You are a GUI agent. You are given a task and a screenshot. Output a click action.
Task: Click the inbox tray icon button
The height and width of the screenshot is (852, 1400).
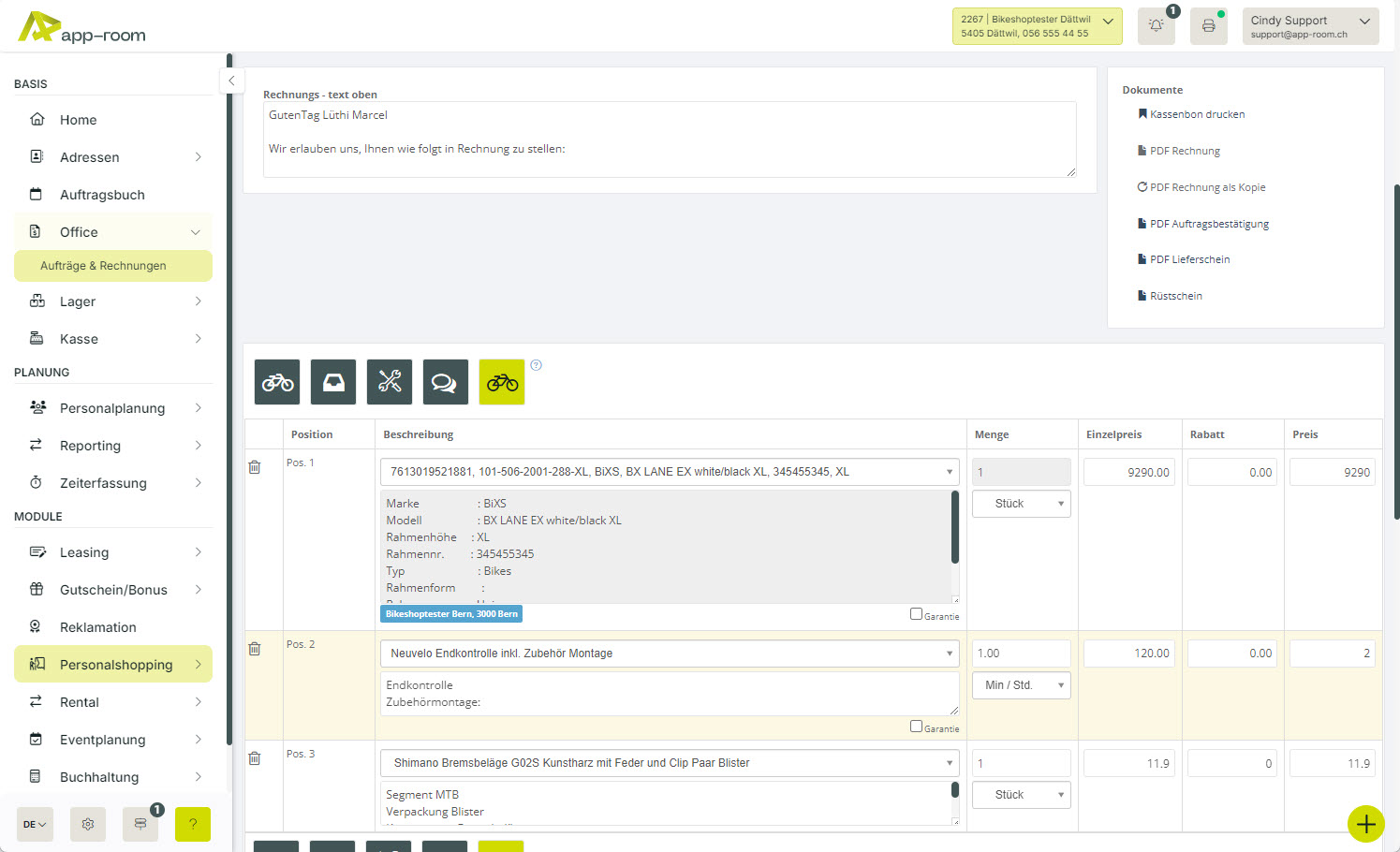333,382
